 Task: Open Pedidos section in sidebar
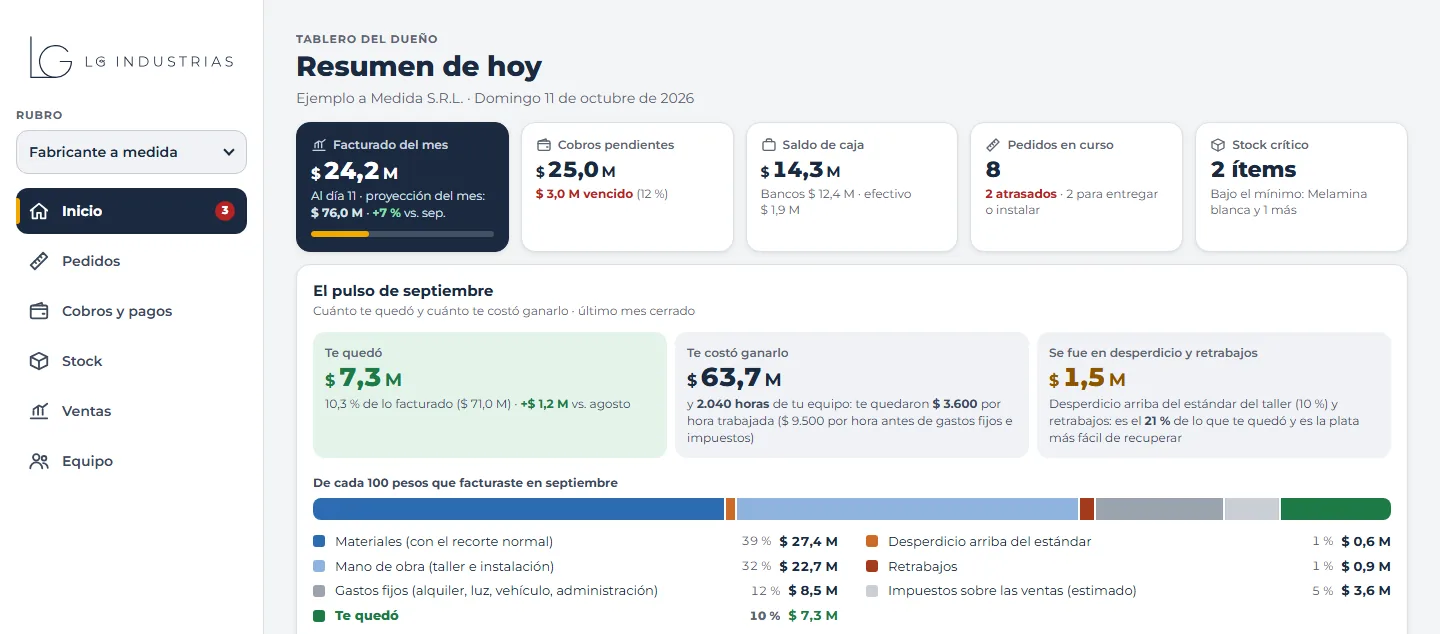131,261
